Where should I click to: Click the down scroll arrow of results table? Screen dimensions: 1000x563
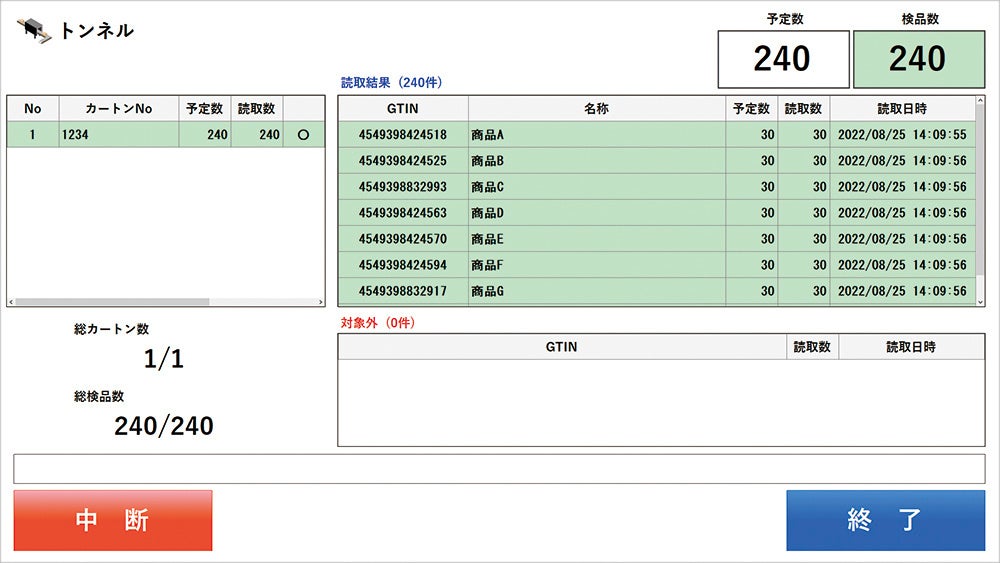tap(980, 302)
